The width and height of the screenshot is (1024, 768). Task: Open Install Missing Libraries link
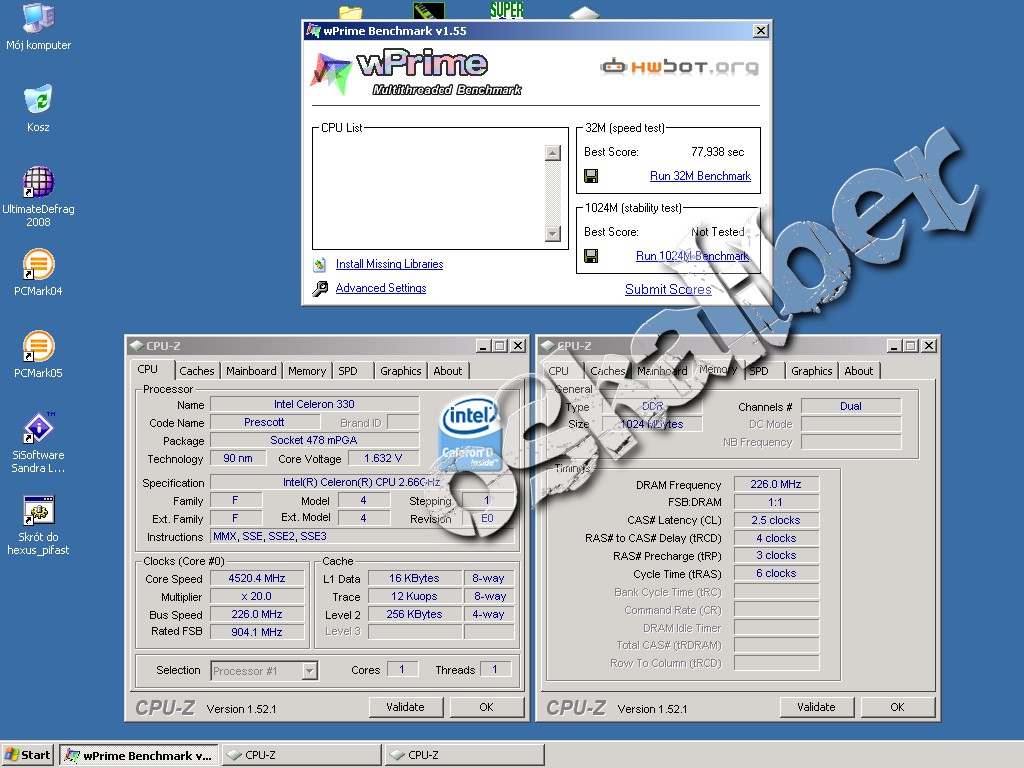coord(389,264)
